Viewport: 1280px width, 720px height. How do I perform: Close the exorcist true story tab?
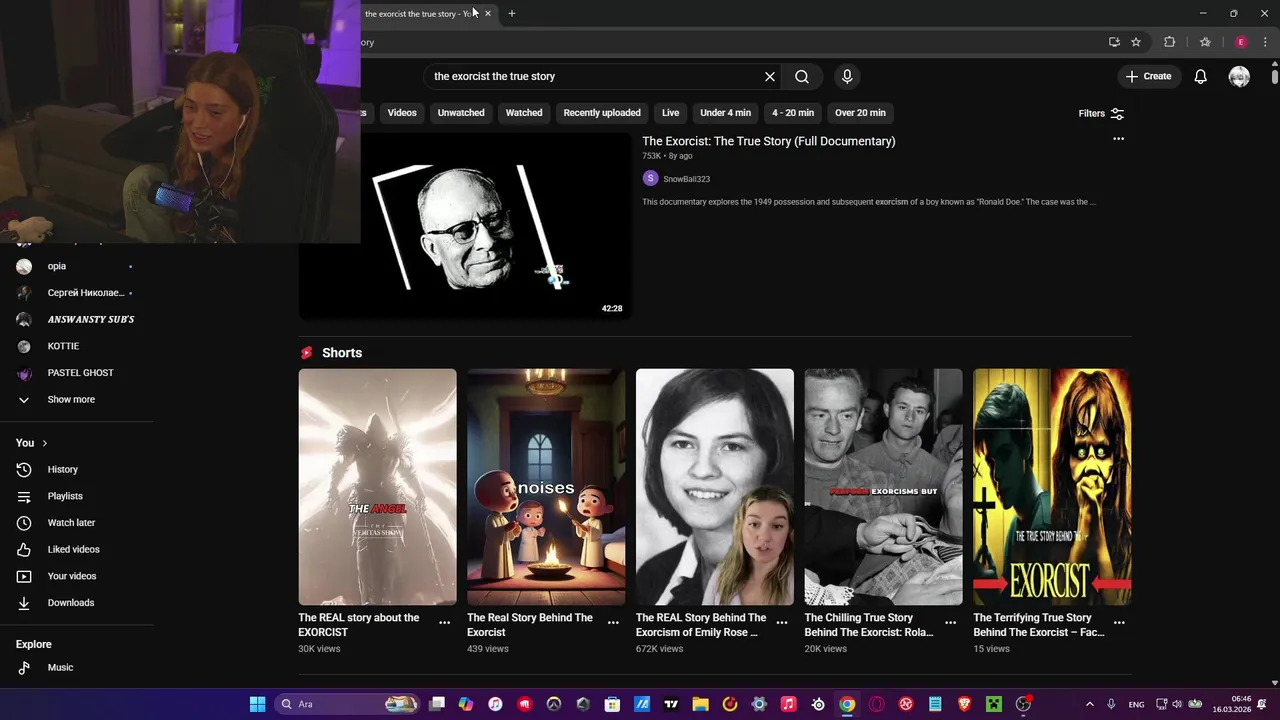[x=488, y=13]
